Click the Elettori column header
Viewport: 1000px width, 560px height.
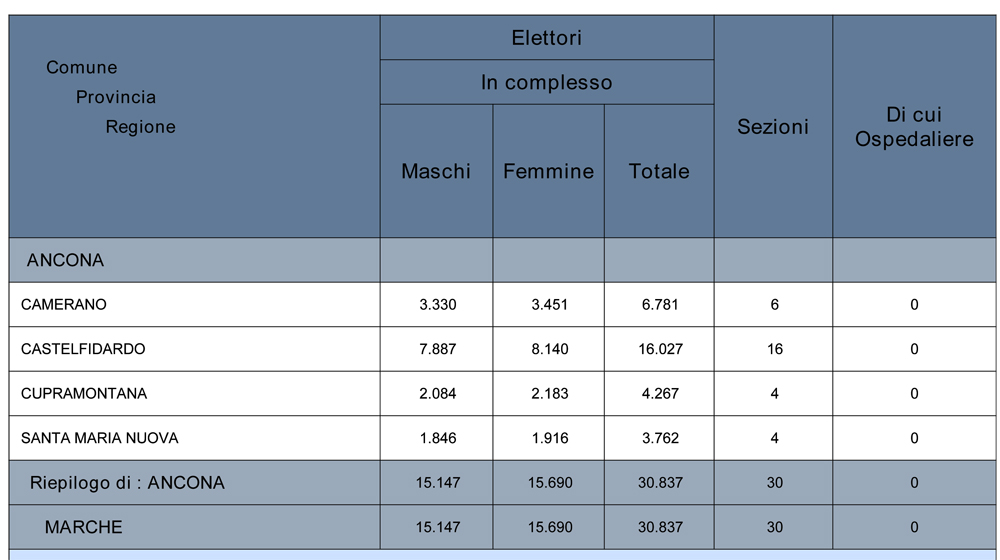point(546,39)
